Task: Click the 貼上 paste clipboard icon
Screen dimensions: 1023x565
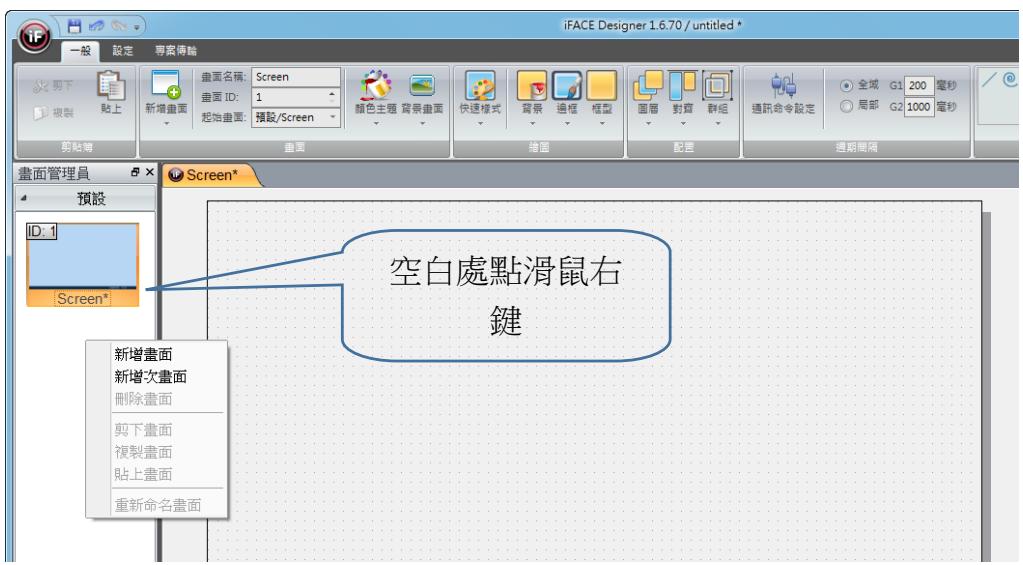Action: pyautogui.click(x=111, y=85)
